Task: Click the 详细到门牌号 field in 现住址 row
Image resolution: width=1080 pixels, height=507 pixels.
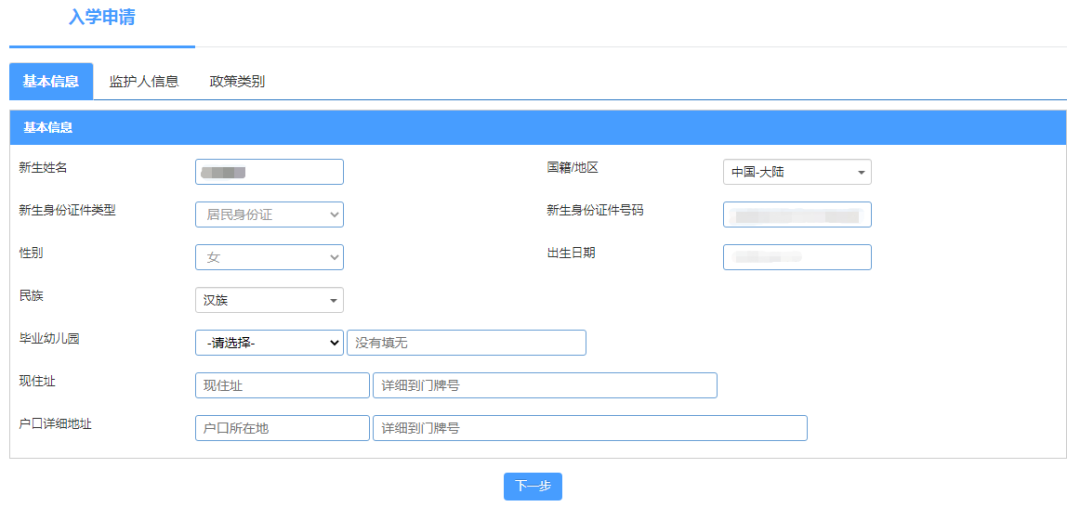Action: pos(544,386)
